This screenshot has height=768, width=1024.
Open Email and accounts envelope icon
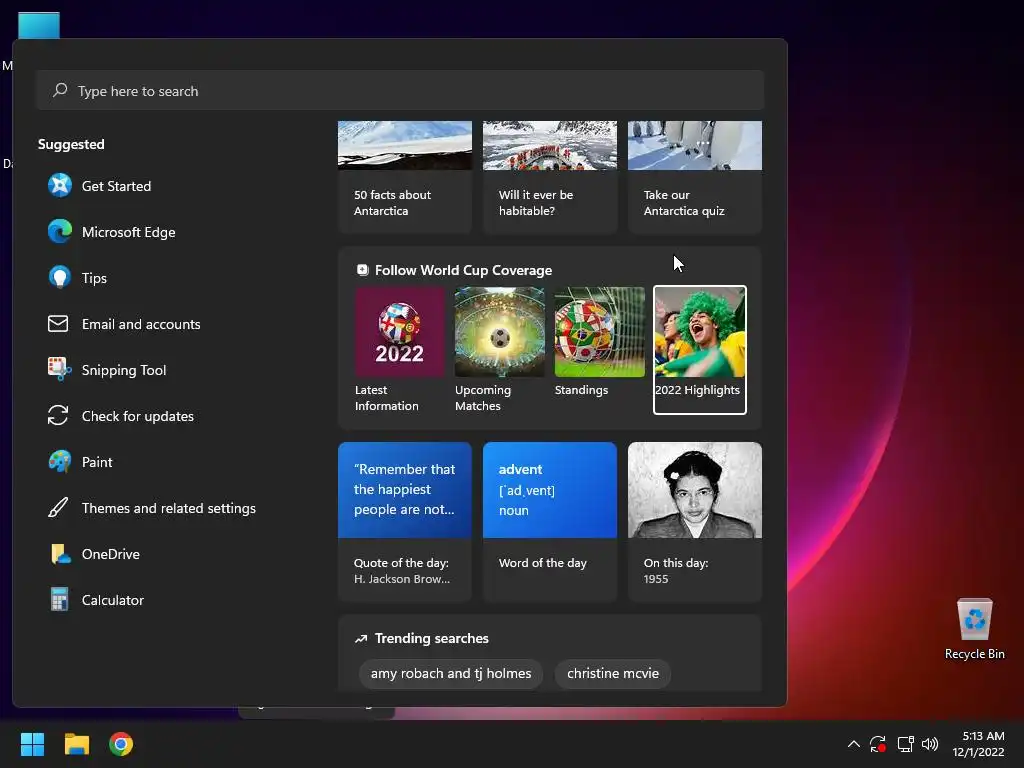[58, 324]
